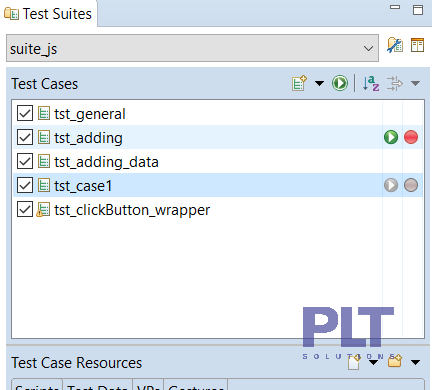
Task: Click new folder icon in Test Case Resources
Action: pos(395,361)
